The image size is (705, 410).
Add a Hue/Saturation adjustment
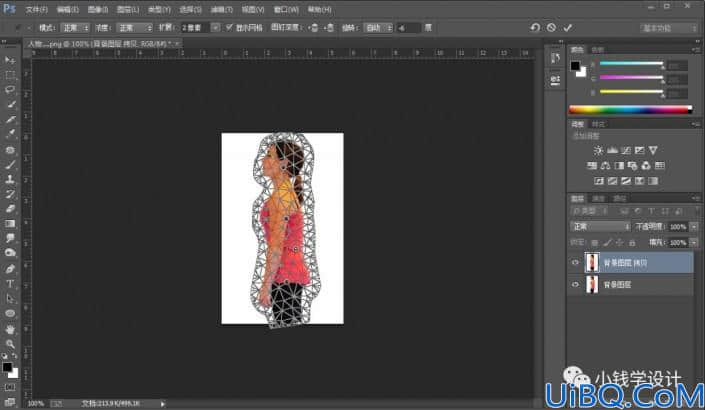click(592, 165)
